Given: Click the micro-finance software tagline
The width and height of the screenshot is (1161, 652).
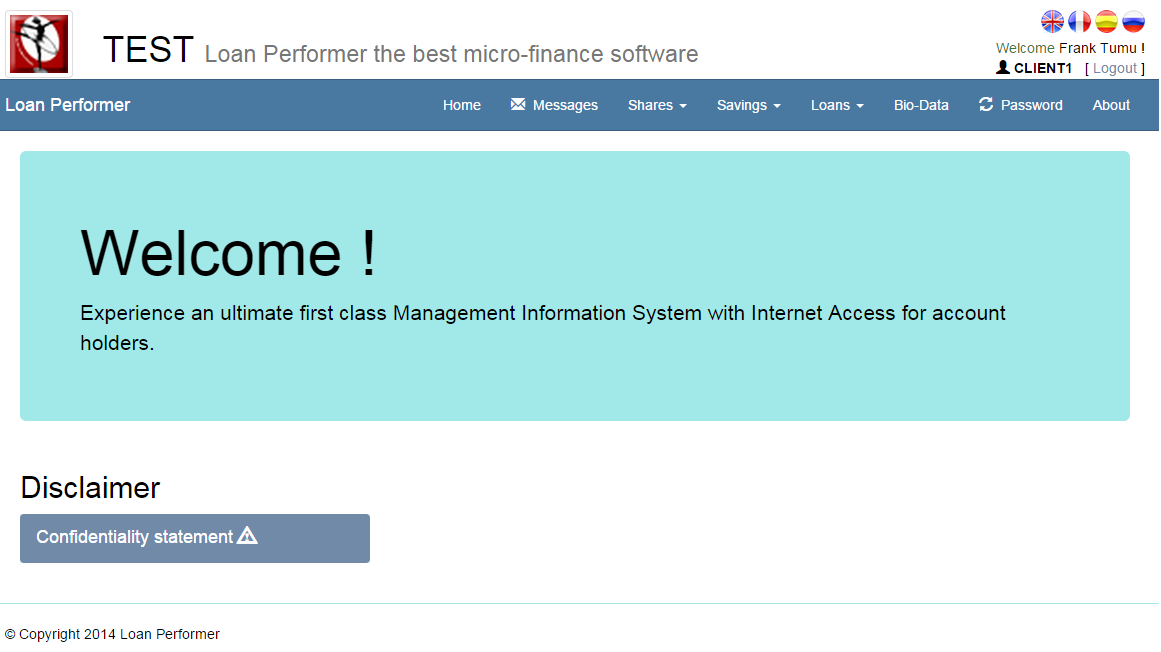Looking at the screenshot, I should pyautogui.click(x=451, y=54).
